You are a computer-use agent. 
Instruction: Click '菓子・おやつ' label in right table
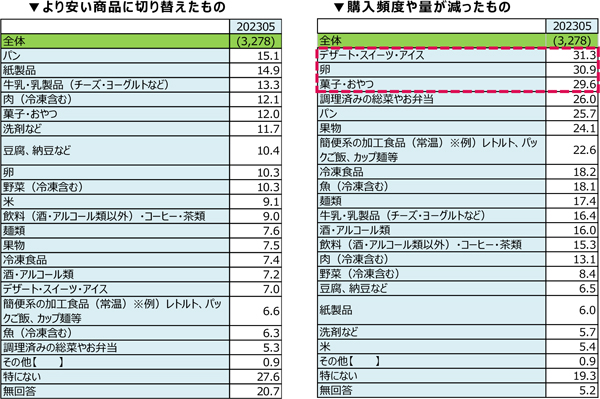(x=347, y=84)
